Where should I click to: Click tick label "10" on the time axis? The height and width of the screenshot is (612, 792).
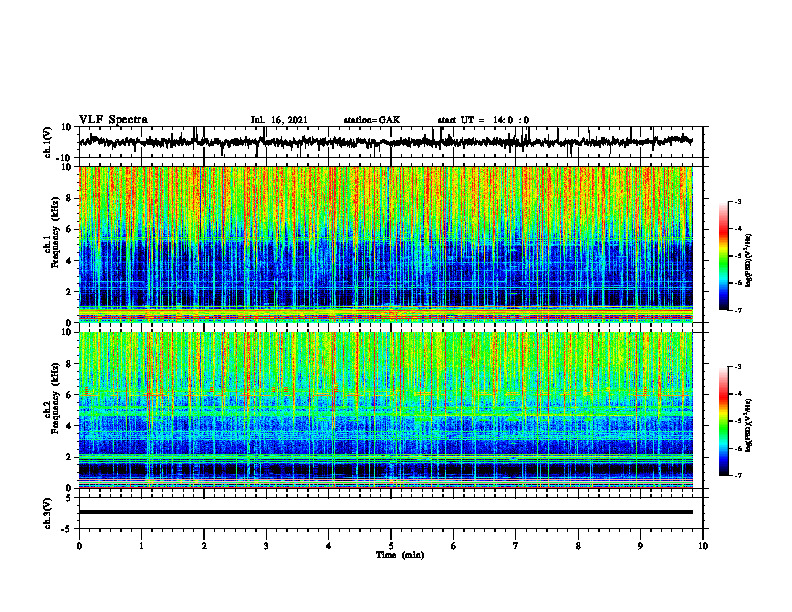click(x=703, y=546)
